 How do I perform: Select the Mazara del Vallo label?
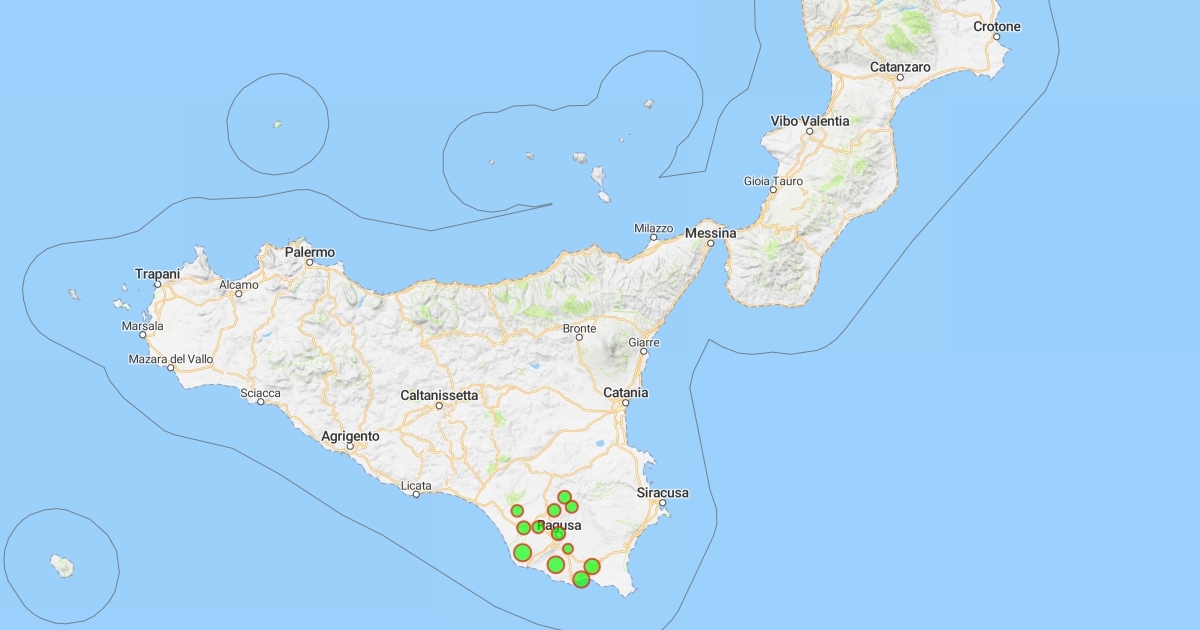point(171,359)
